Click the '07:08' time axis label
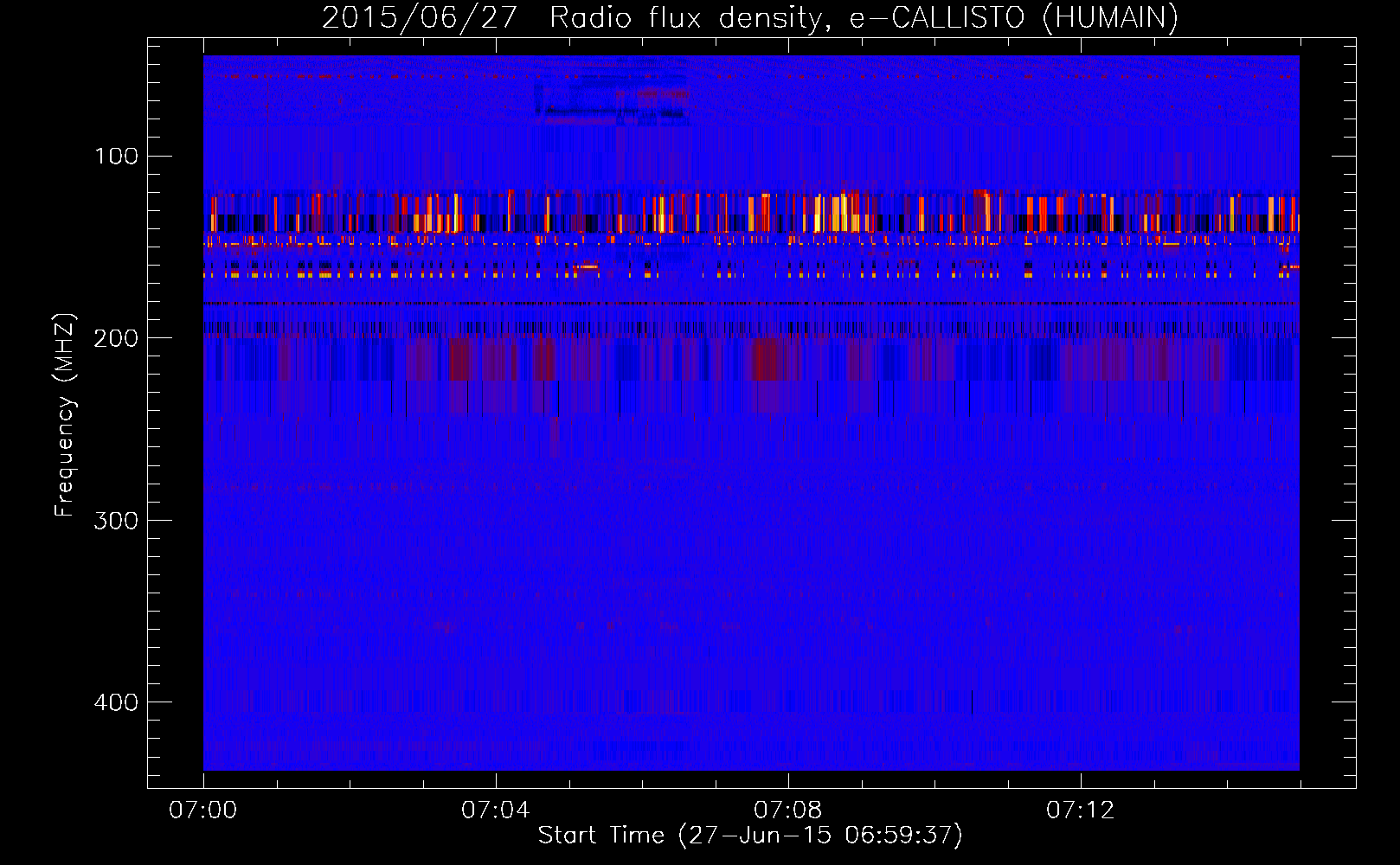The image size is (1400, 865). (787, 811)
